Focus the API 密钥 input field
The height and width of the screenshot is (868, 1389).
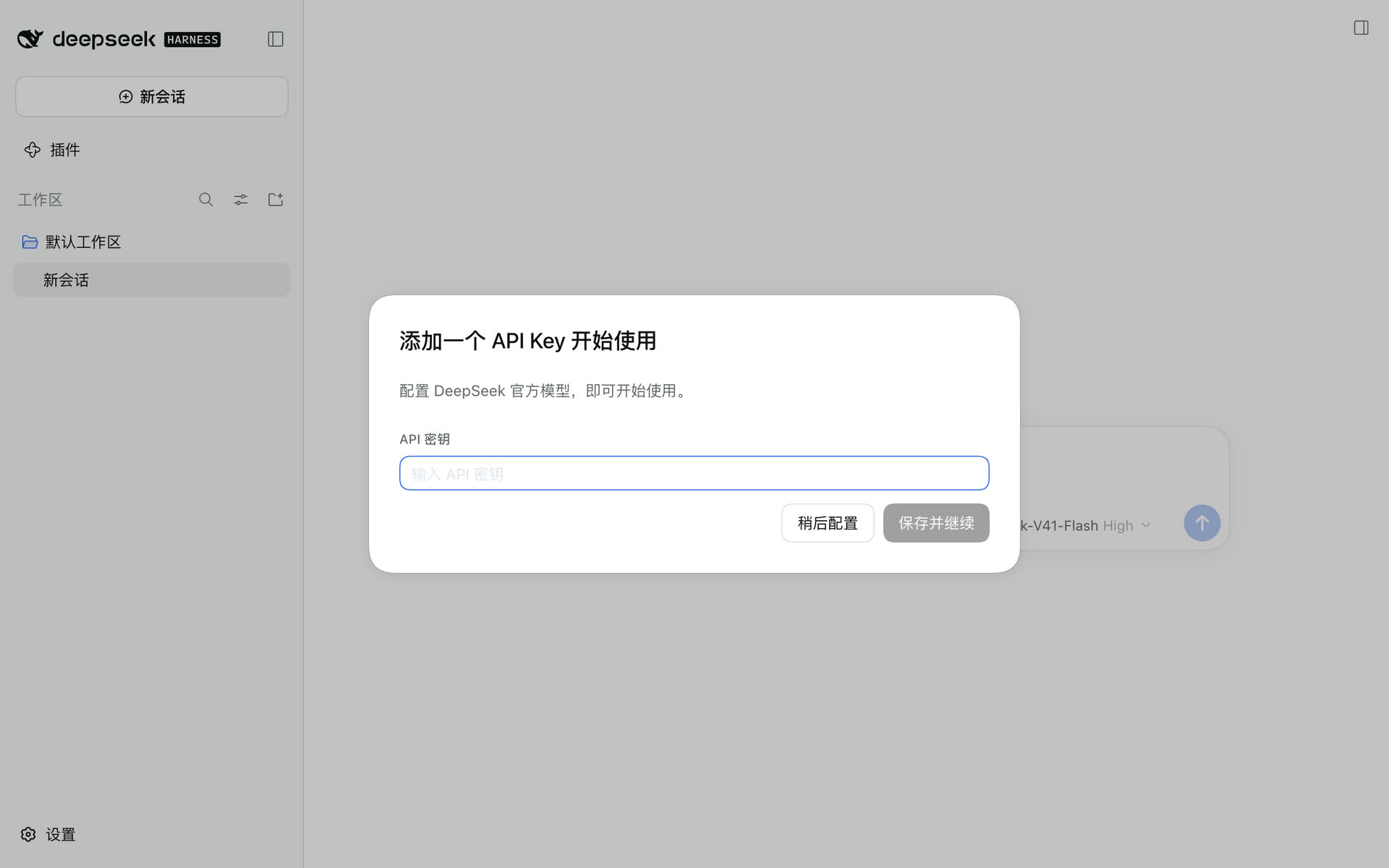coord(694,473)
